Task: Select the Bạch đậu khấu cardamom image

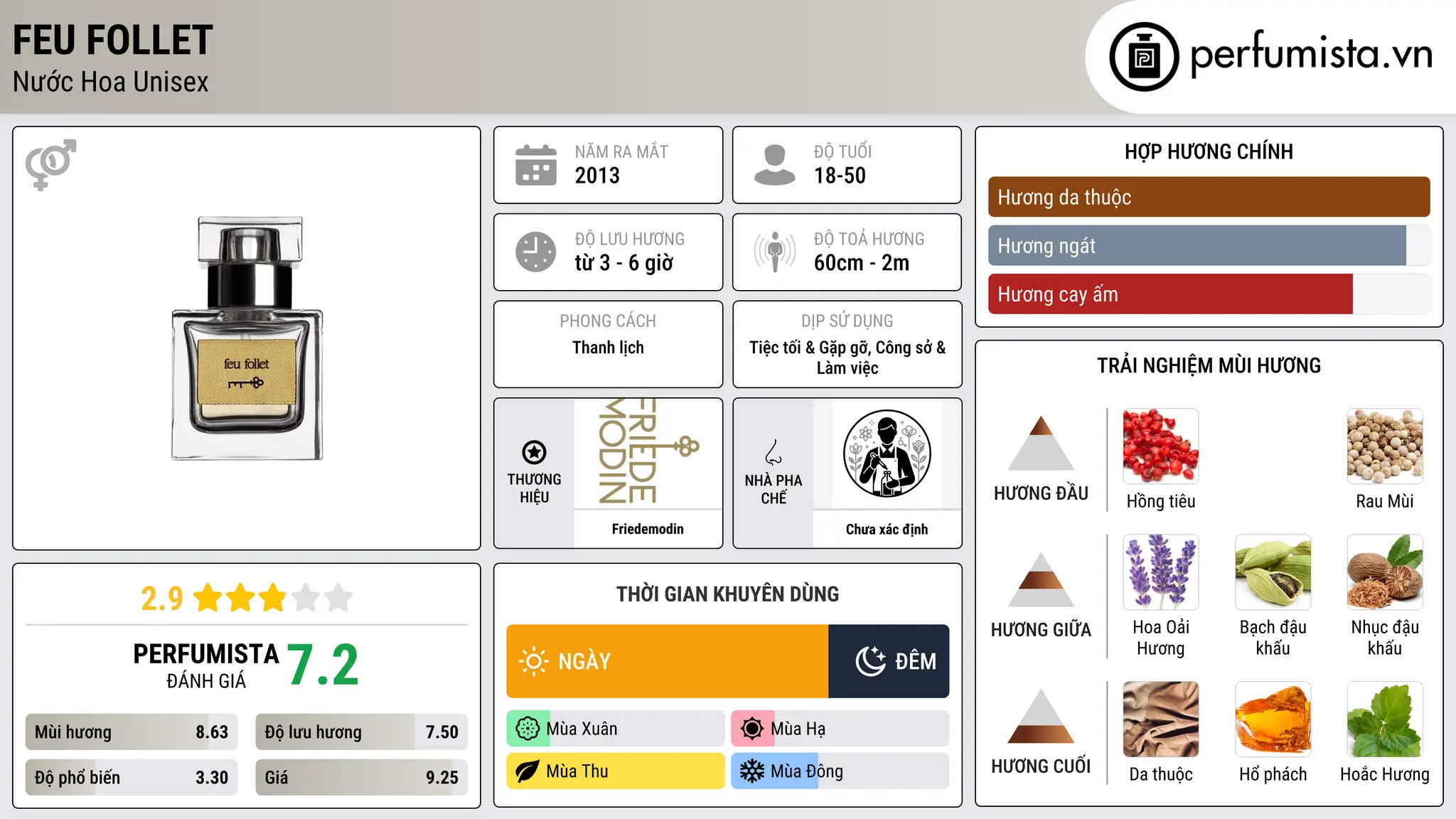Action: (1273, 572)
